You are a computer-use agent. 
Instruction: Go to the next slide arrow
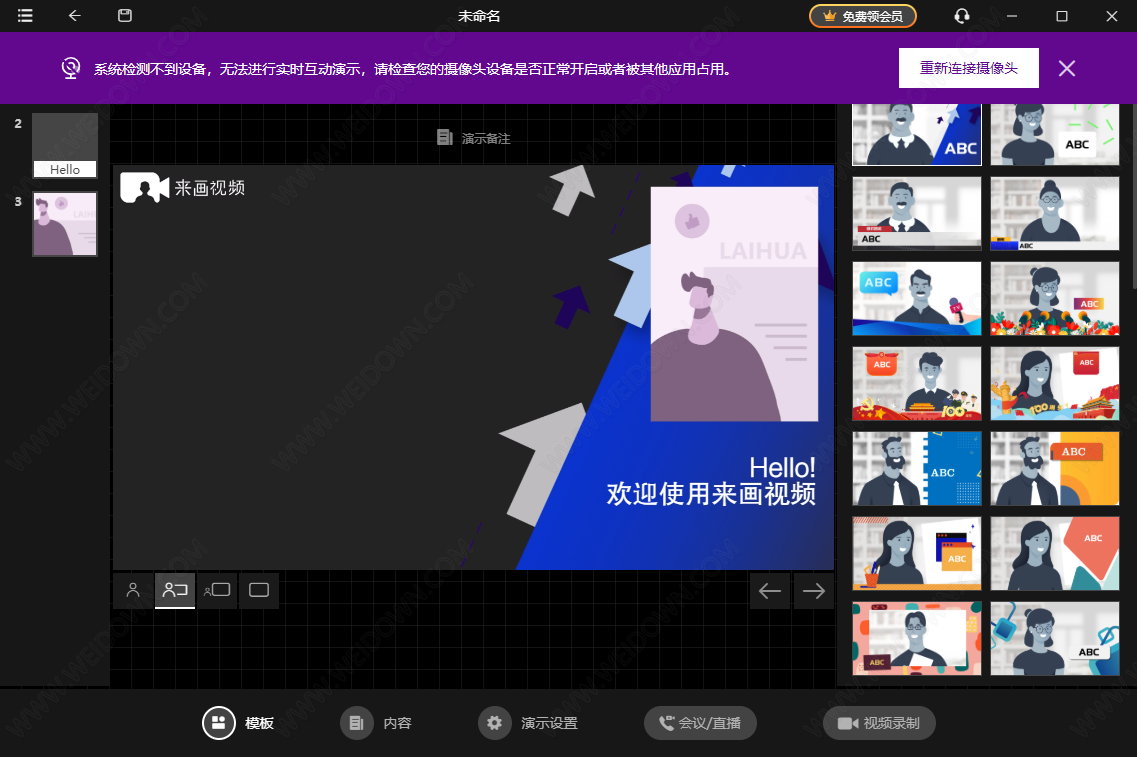(814, 591)
